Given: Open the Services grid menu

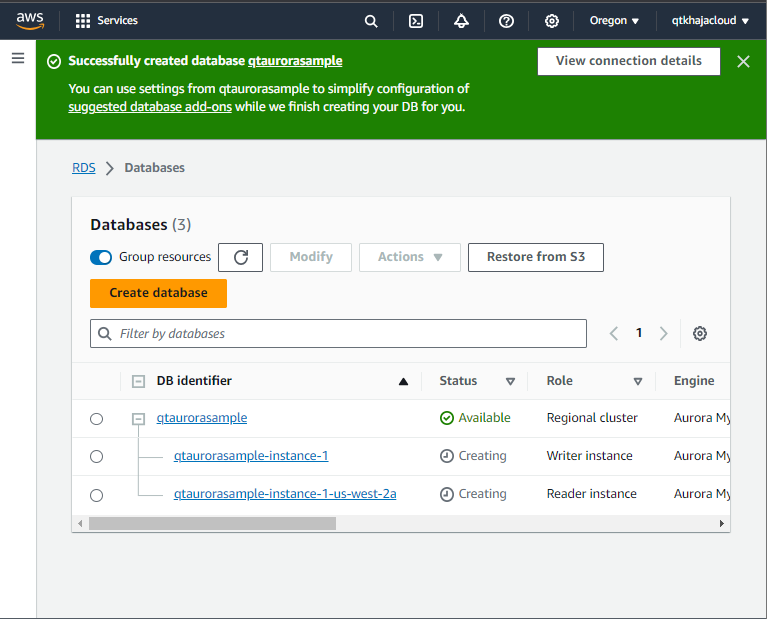Looking at the screenshot, I should pos(107,21).
